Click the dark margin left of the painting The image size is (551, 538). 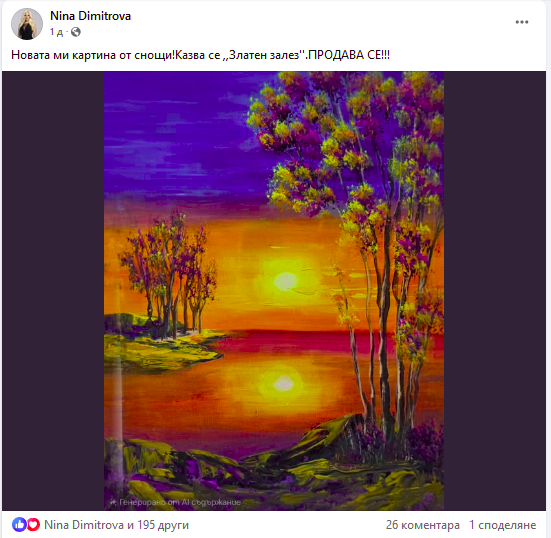(x=53, y=291)
